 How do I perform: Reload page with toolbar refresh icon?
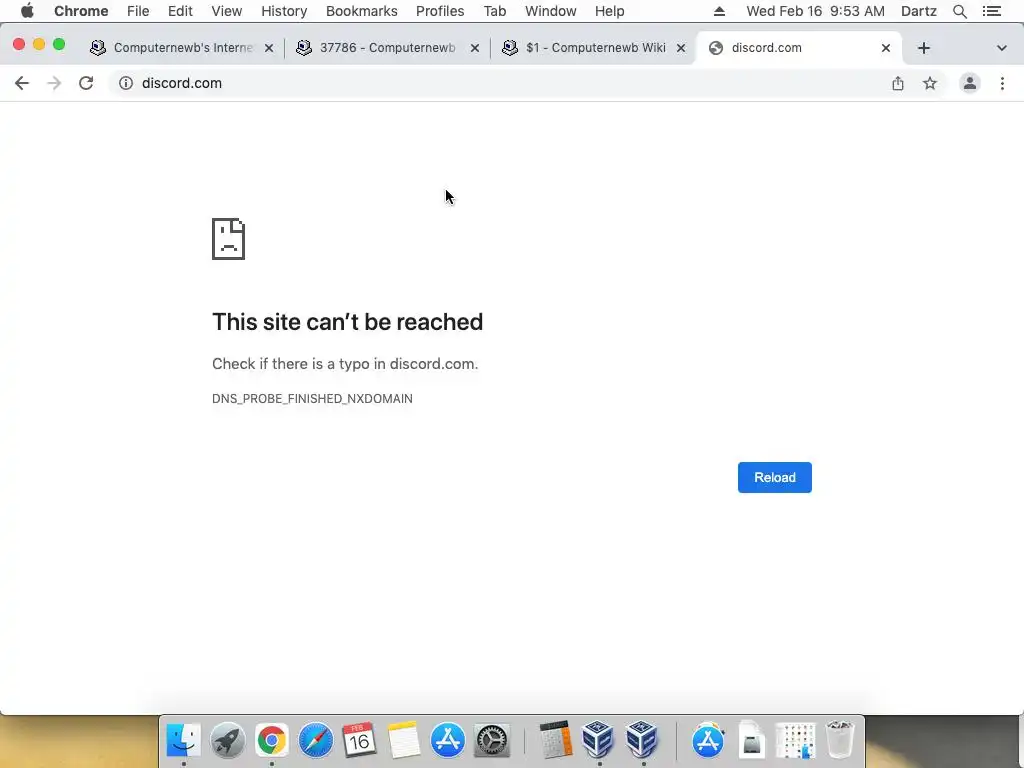86,83
